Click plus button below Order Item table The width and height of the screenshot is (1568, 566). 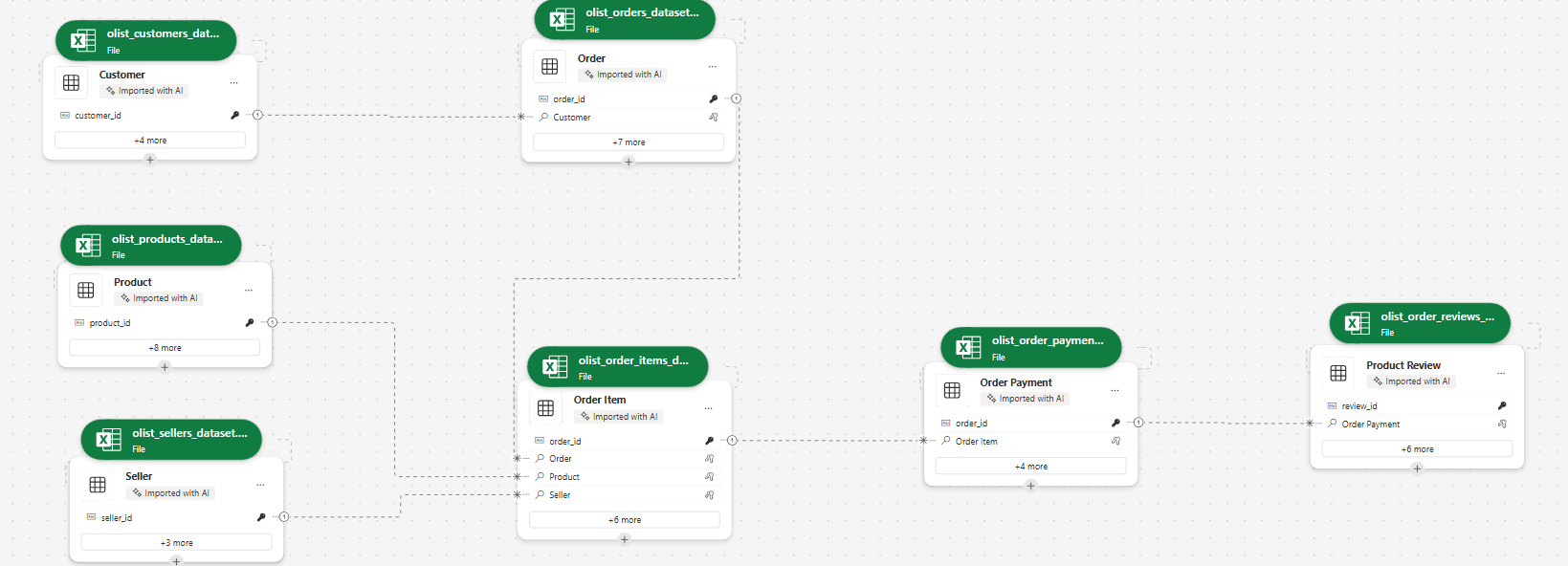click(x=625, y=539)
